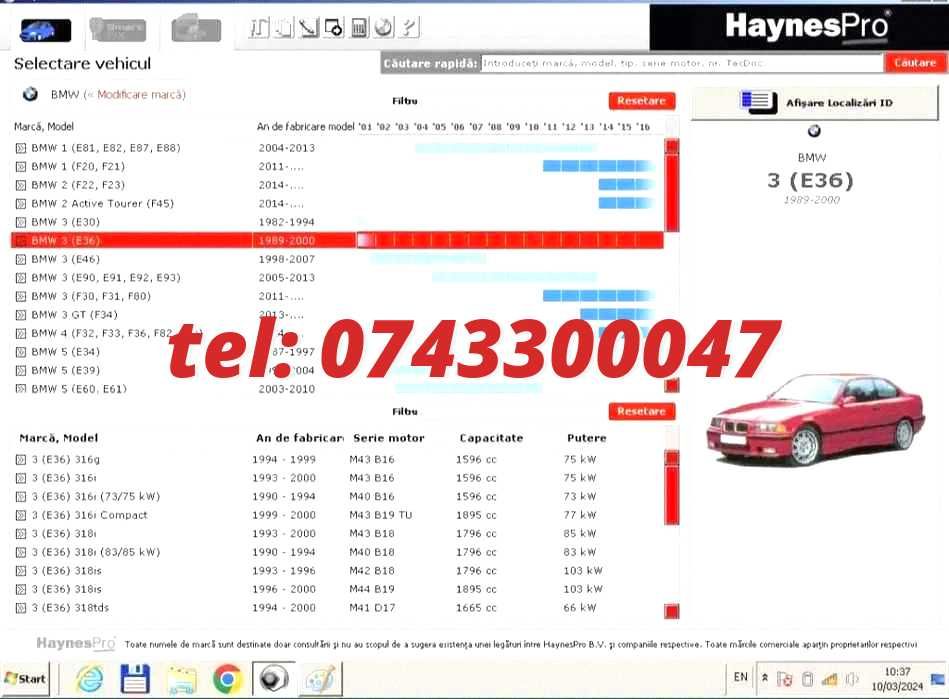Viewport: 949px width, 699px height.
Task: Open the greyed SmartFIX tab
Action: click(x=117, y=29)
